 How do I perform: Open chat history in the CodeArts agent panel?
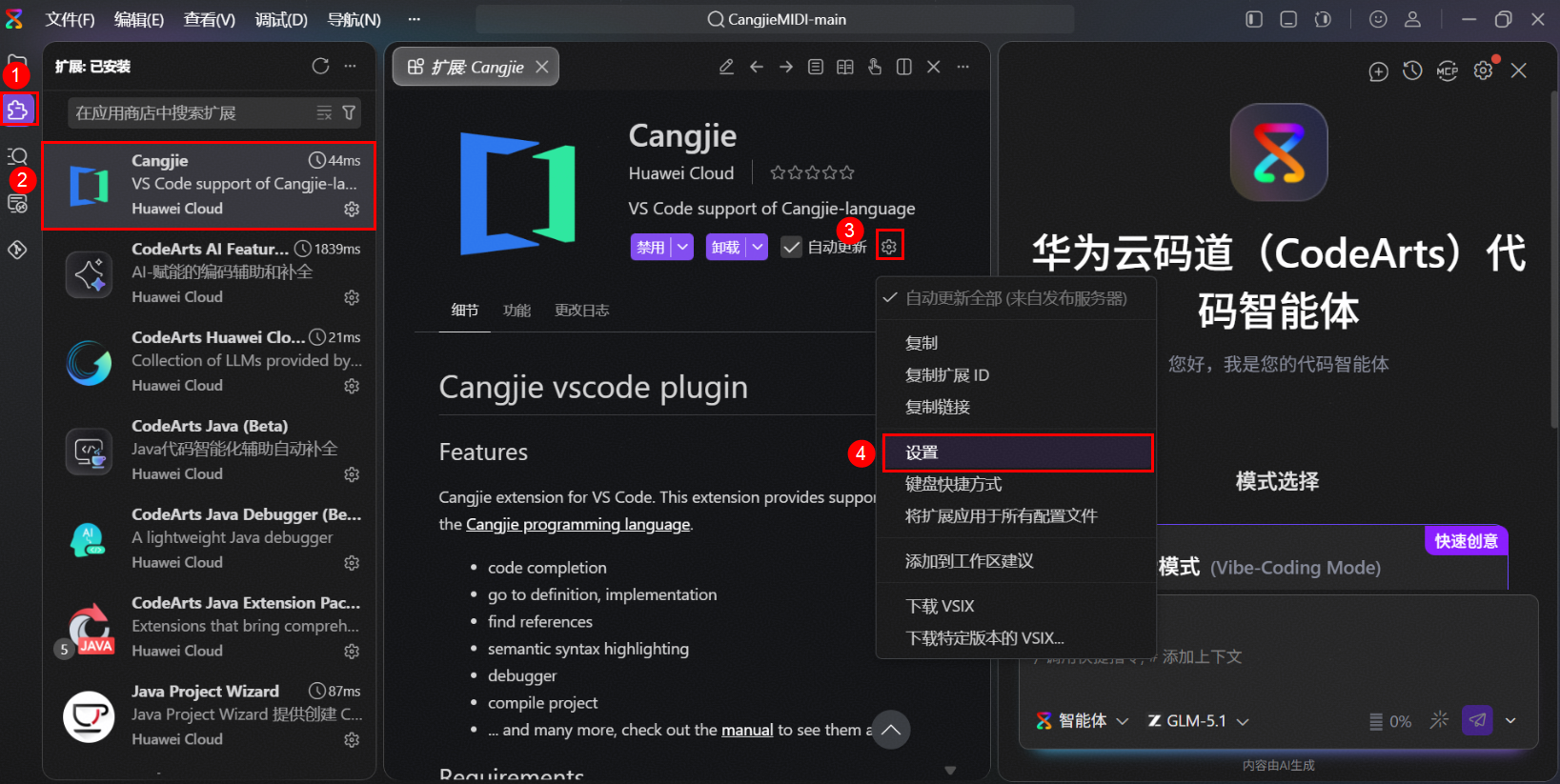(x=1412, y=70)
